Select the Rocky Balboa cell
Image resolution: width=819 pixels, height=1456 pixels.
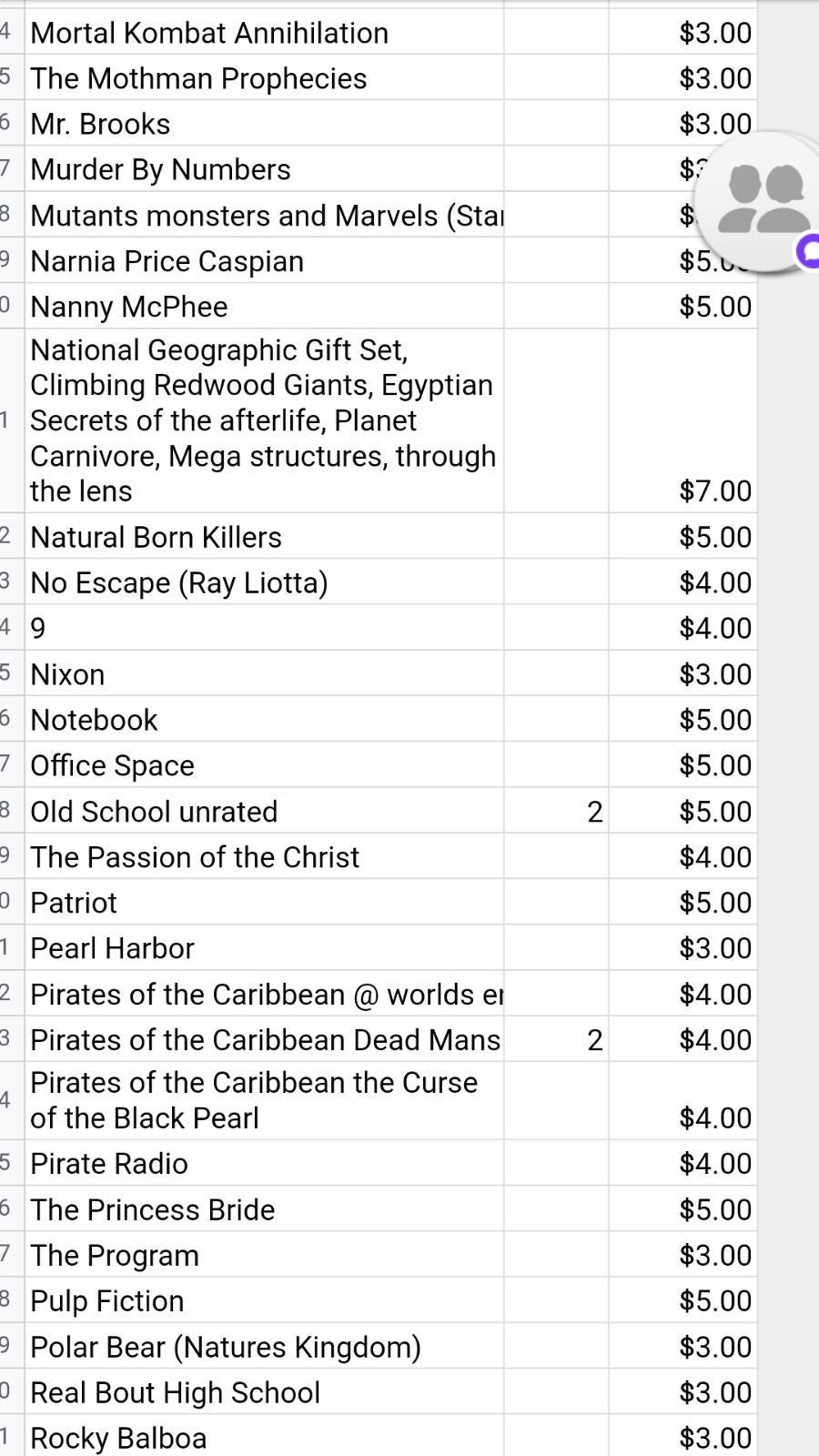click(264, 1437)
